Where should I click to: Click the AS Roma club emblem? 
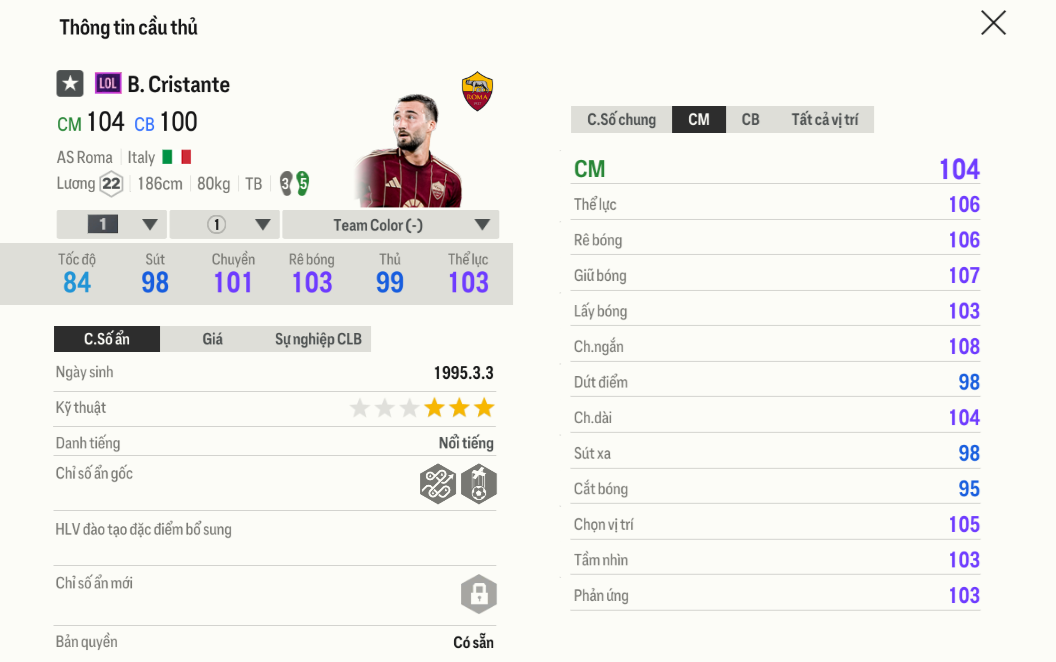476,92
